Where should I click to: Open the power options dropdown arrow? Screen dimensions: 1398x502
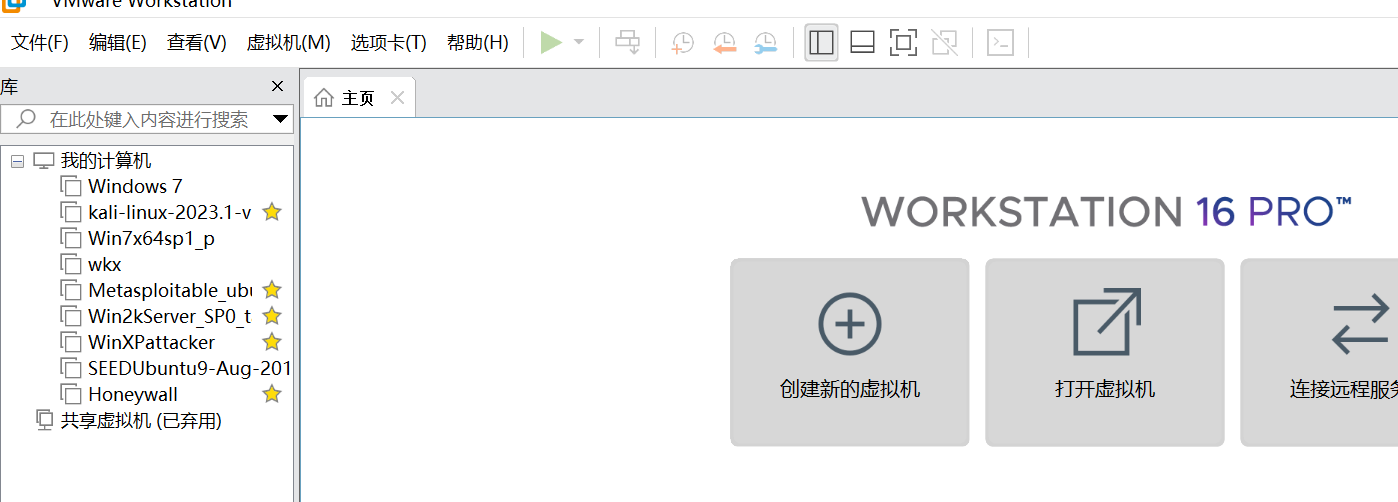579,43
